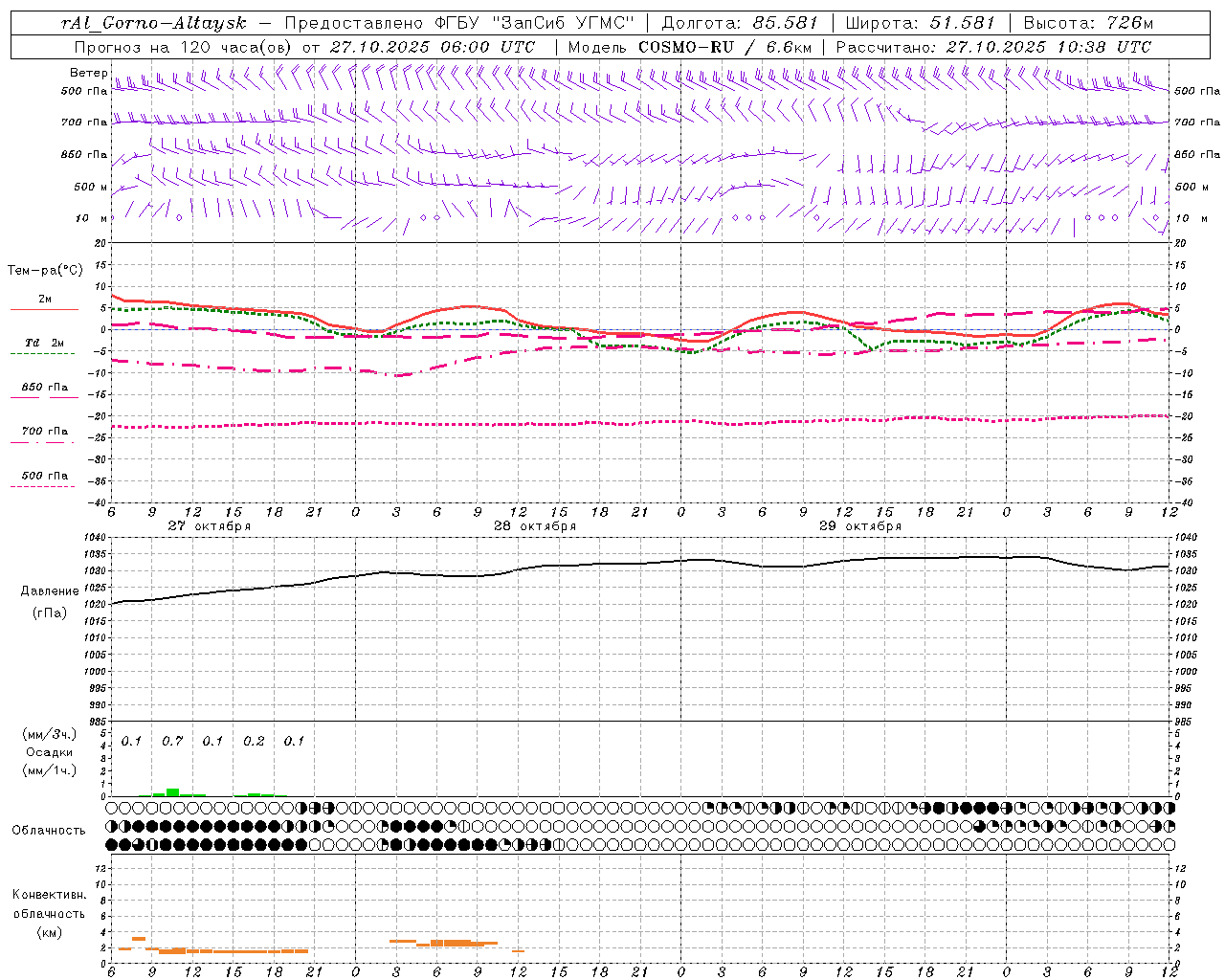The image size is (1225, 980).
Task: Click the 985 tick on left pressure axis
Action: tap(100, 721)
